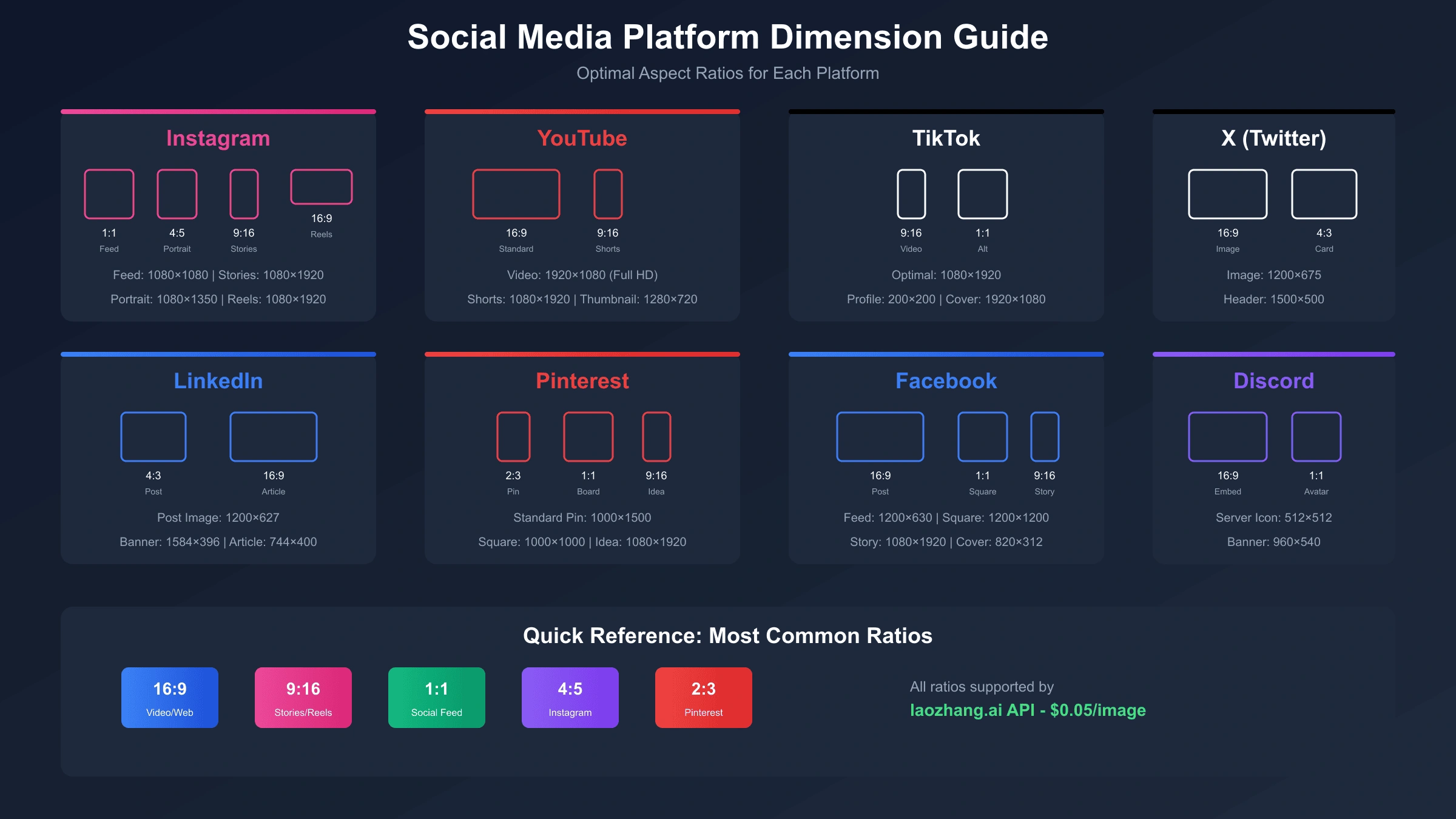The width and height of the screenshot is (1456, 819).
Task: Select text 'Story: 1080×1920 | Cover: 820×312'
Action: click(x=946, y=542)
